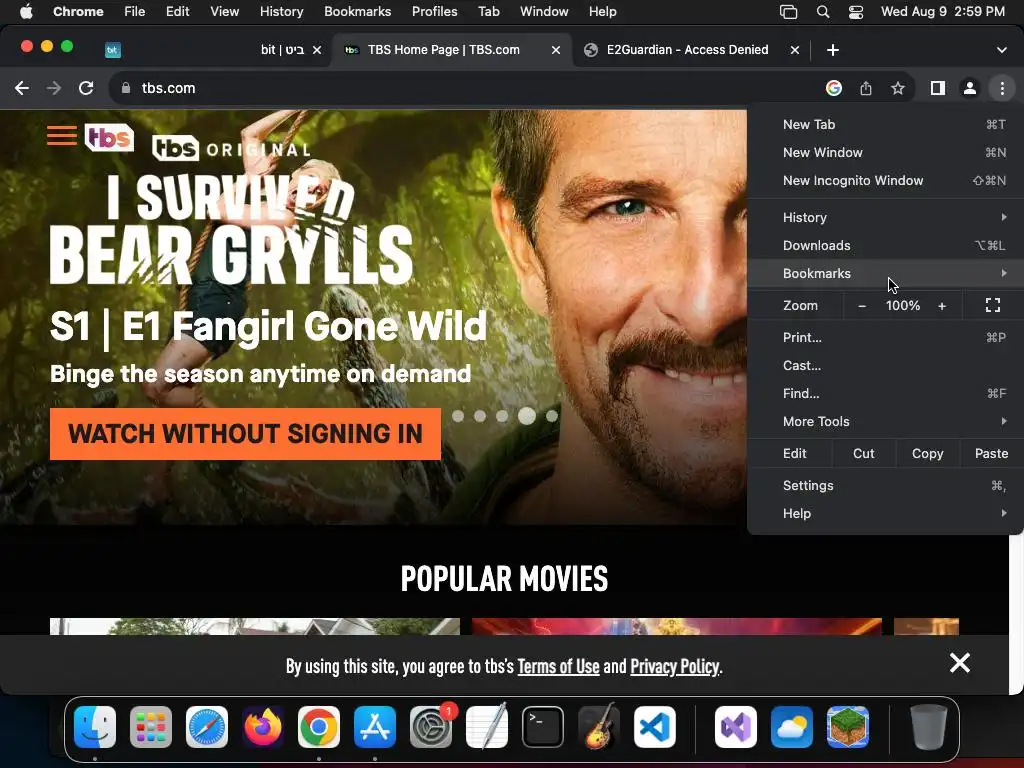The height and width of the screenshot is (768, 1024).
Task: Open the Privacy Policy link
Action: click(x=675, y=666)
